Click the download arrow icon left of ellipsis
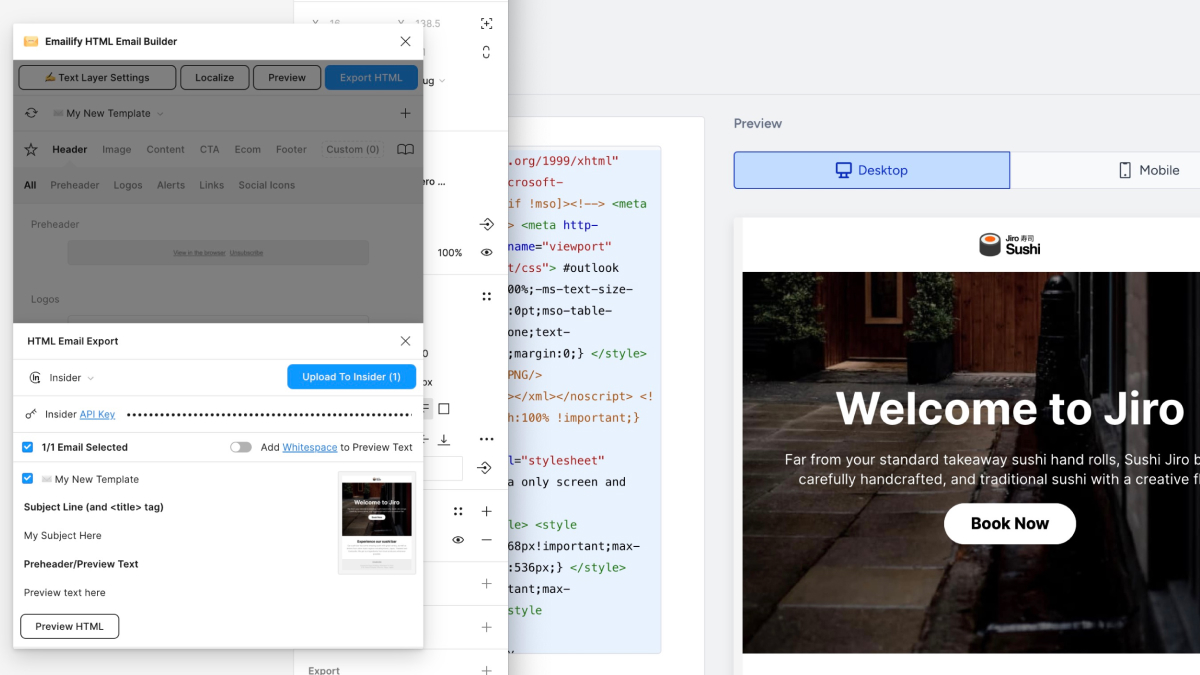1200x675 pixels. tap(444, 439)
